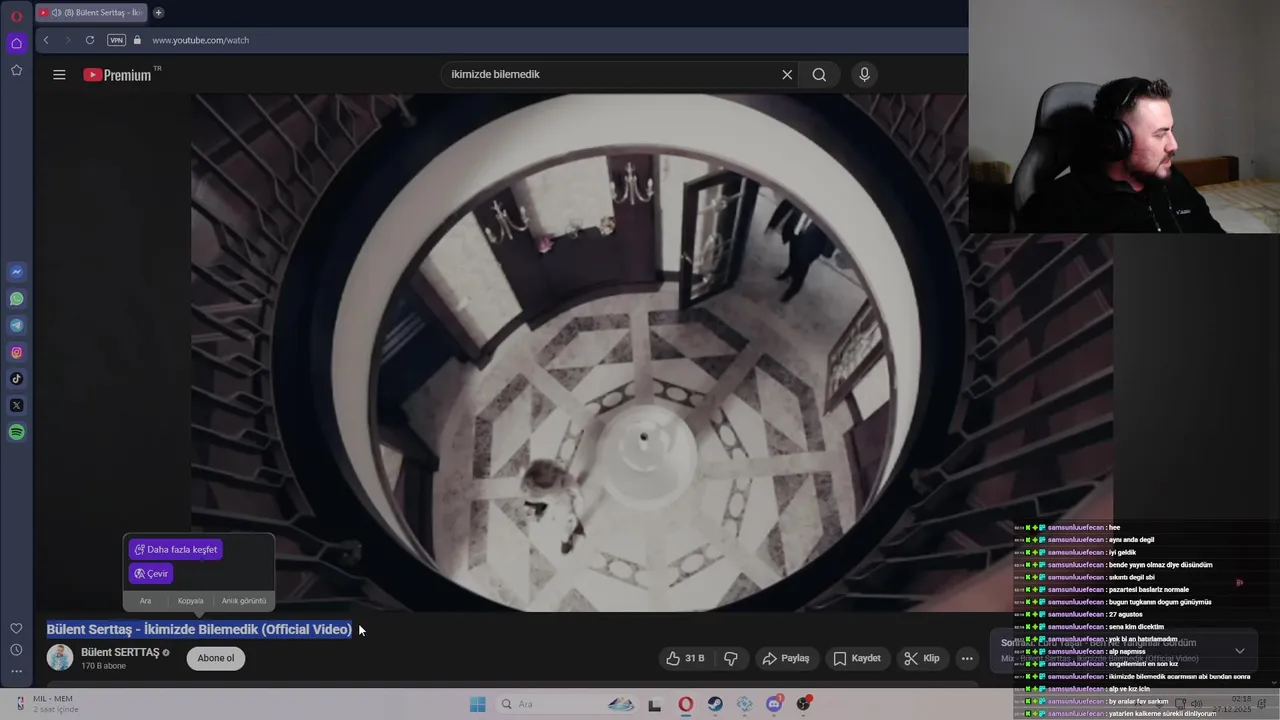
Task: Open the Windows Start menu
Action: point(478,704)
